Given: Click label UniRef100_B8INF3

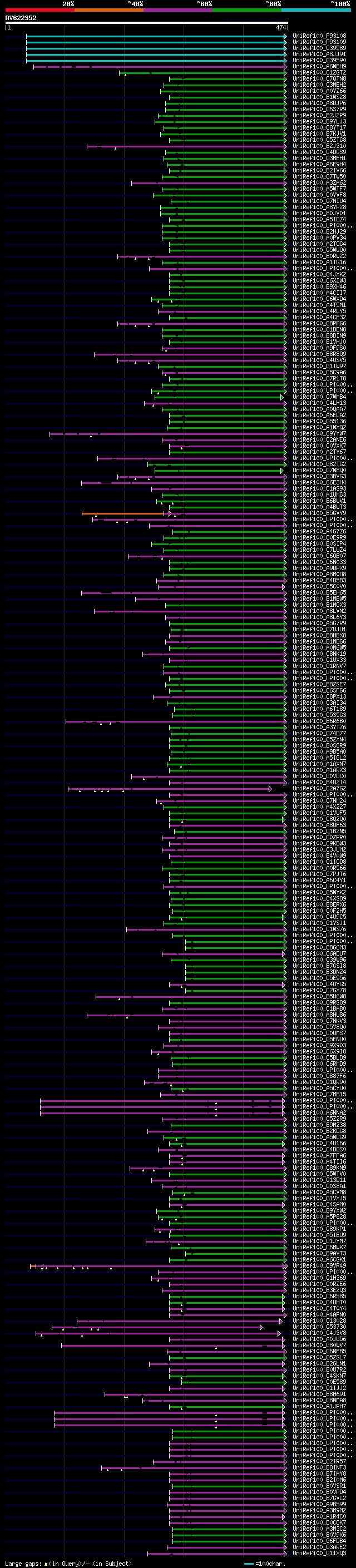Looking at the screenshot, I should (x=319, y=1467).
